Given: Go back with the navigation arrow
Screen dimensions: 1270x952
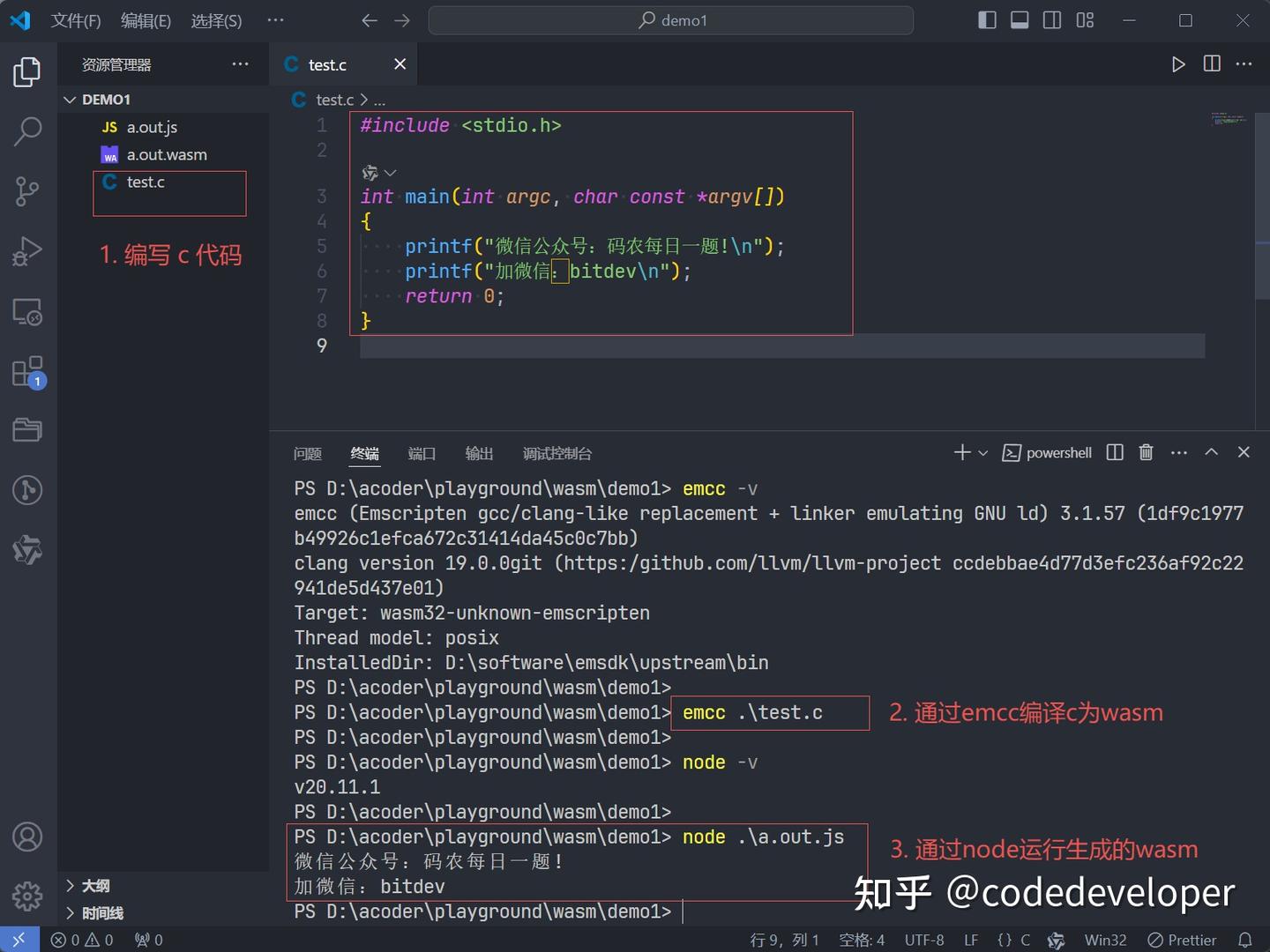Looking at the screenshot, I should [x=370, y=20].
